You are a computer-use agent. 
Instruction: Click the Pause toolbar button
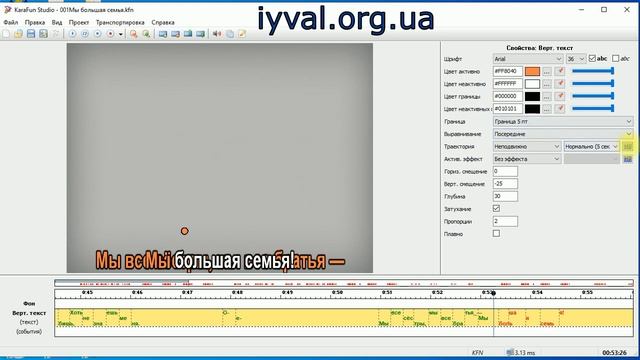coord(85,34)
